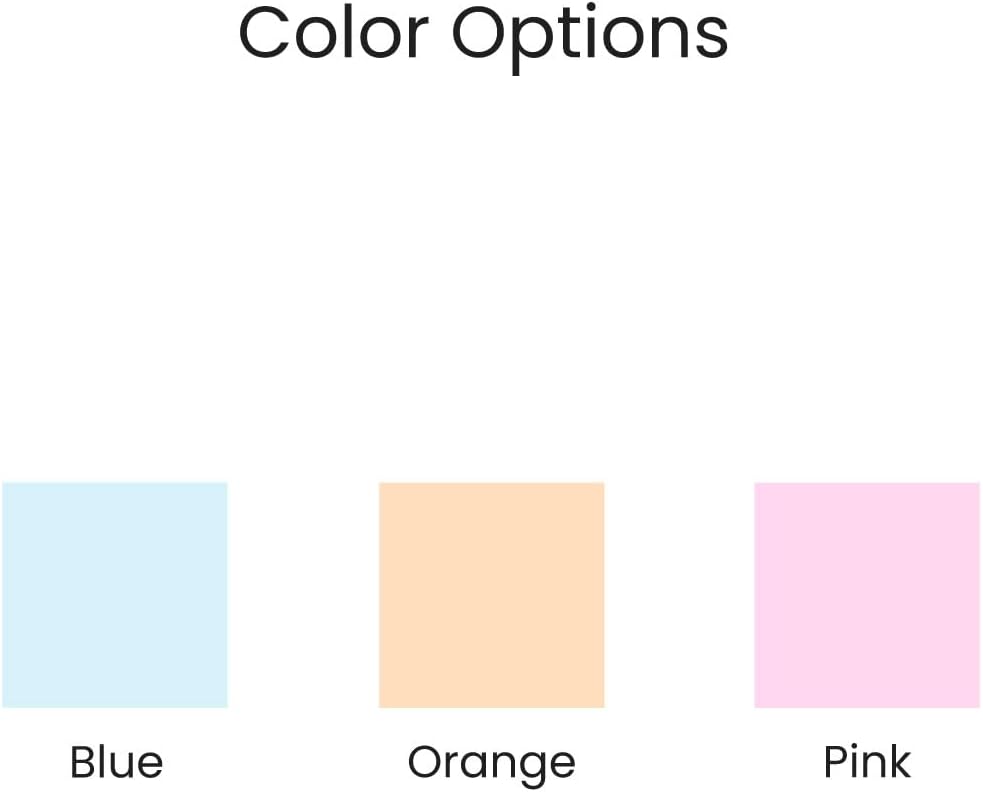Screen dimensions: 983x792
Task: Choose the swatch above the Blue label
Action: (x=115, y=594)
